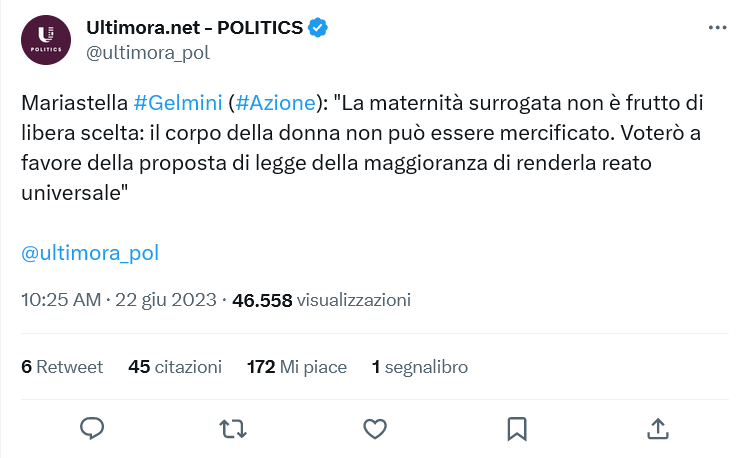Click the blue verified badge
Image resolution: width=748 pixels, height=458 pixels.
tap(318, 28)
